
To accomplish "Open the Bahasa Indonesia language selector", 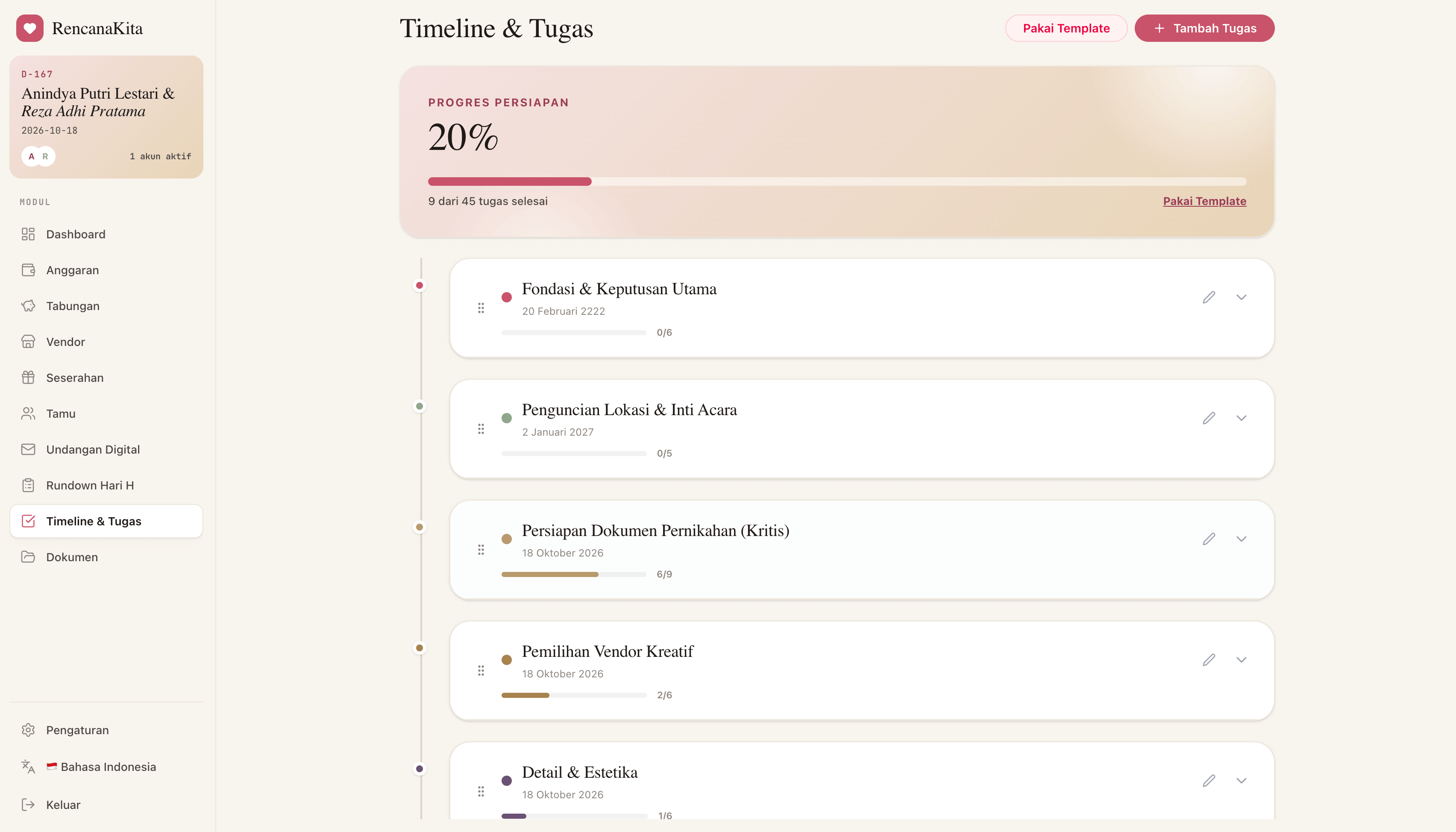I will point(106,767).
